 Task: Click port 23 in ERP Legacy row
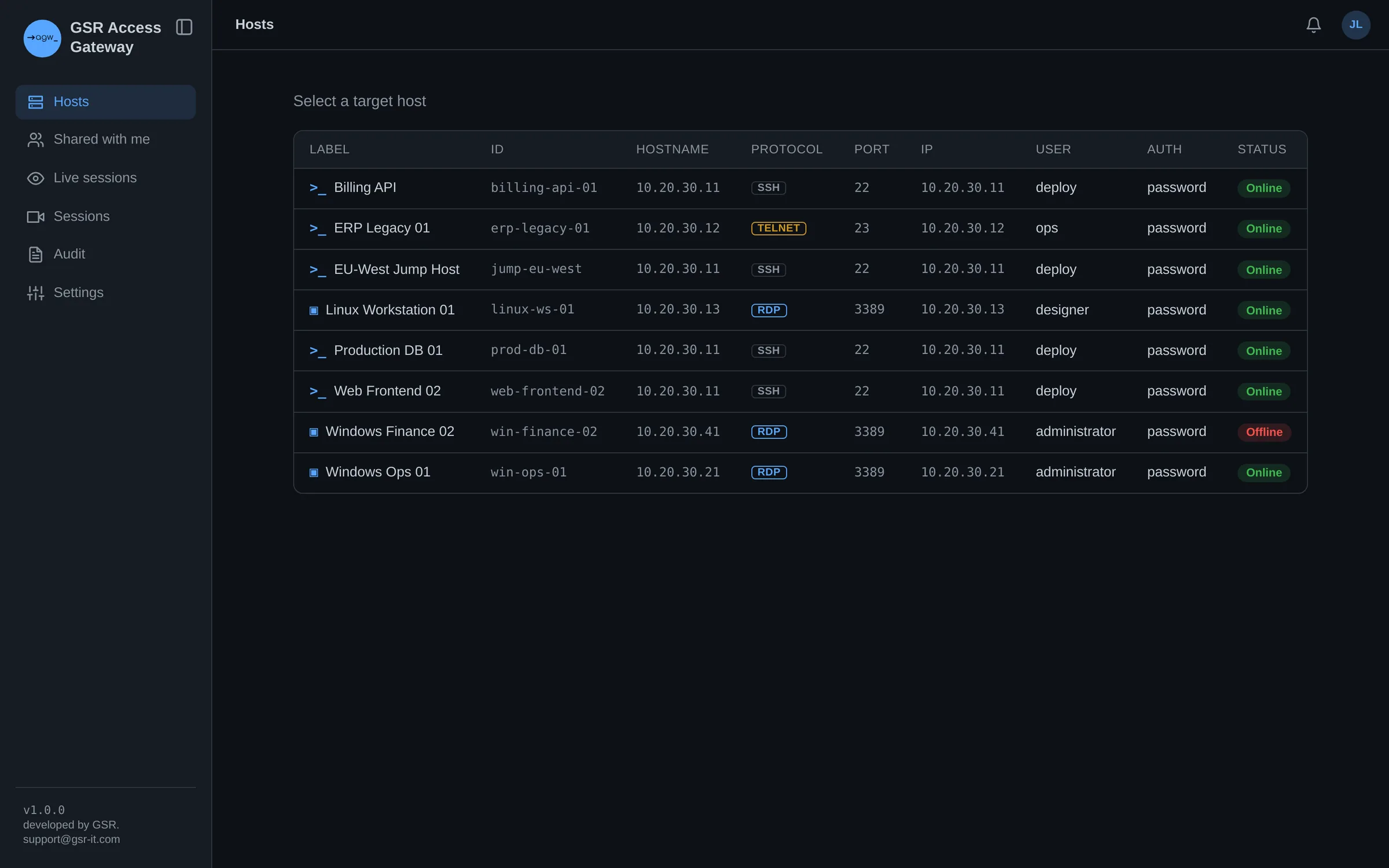click(x=861, y=229)
